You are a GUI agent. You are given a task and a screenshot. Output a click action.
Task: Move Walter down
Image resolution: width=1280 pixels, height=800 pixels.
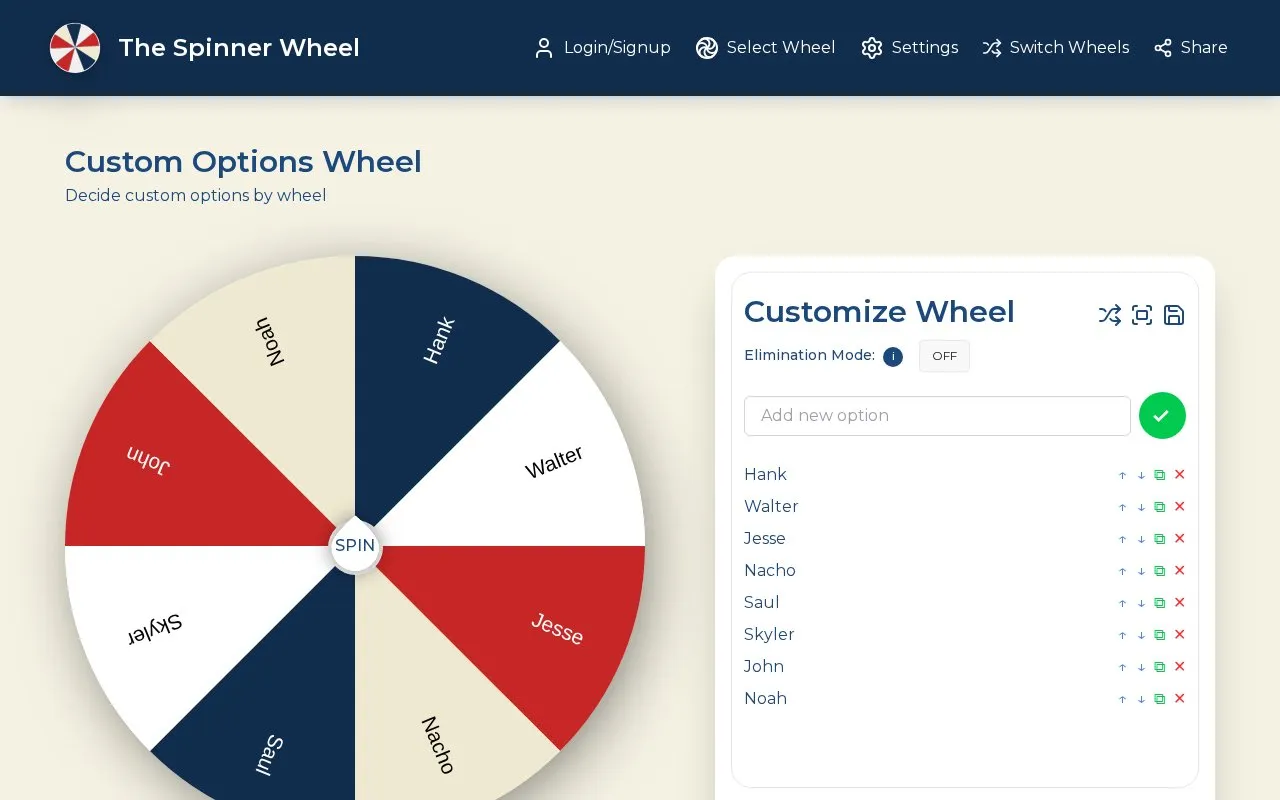point(1141,508)
